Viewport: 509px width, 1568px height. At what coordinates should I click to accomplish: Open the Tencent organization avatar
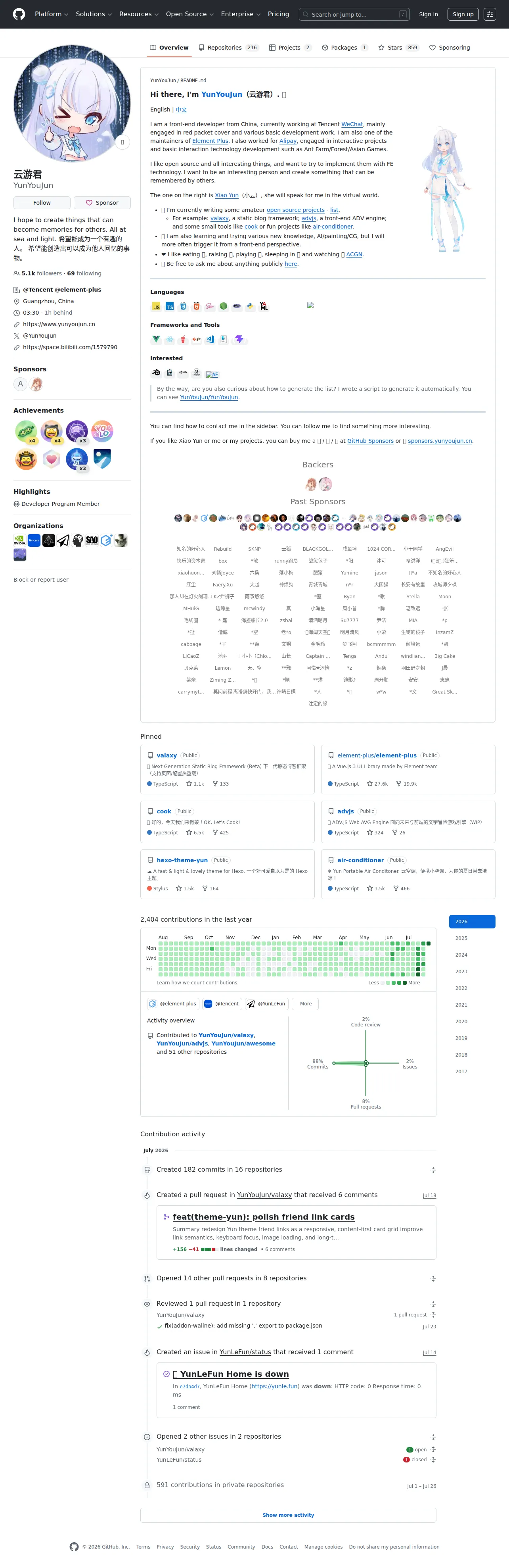point(34,540)
